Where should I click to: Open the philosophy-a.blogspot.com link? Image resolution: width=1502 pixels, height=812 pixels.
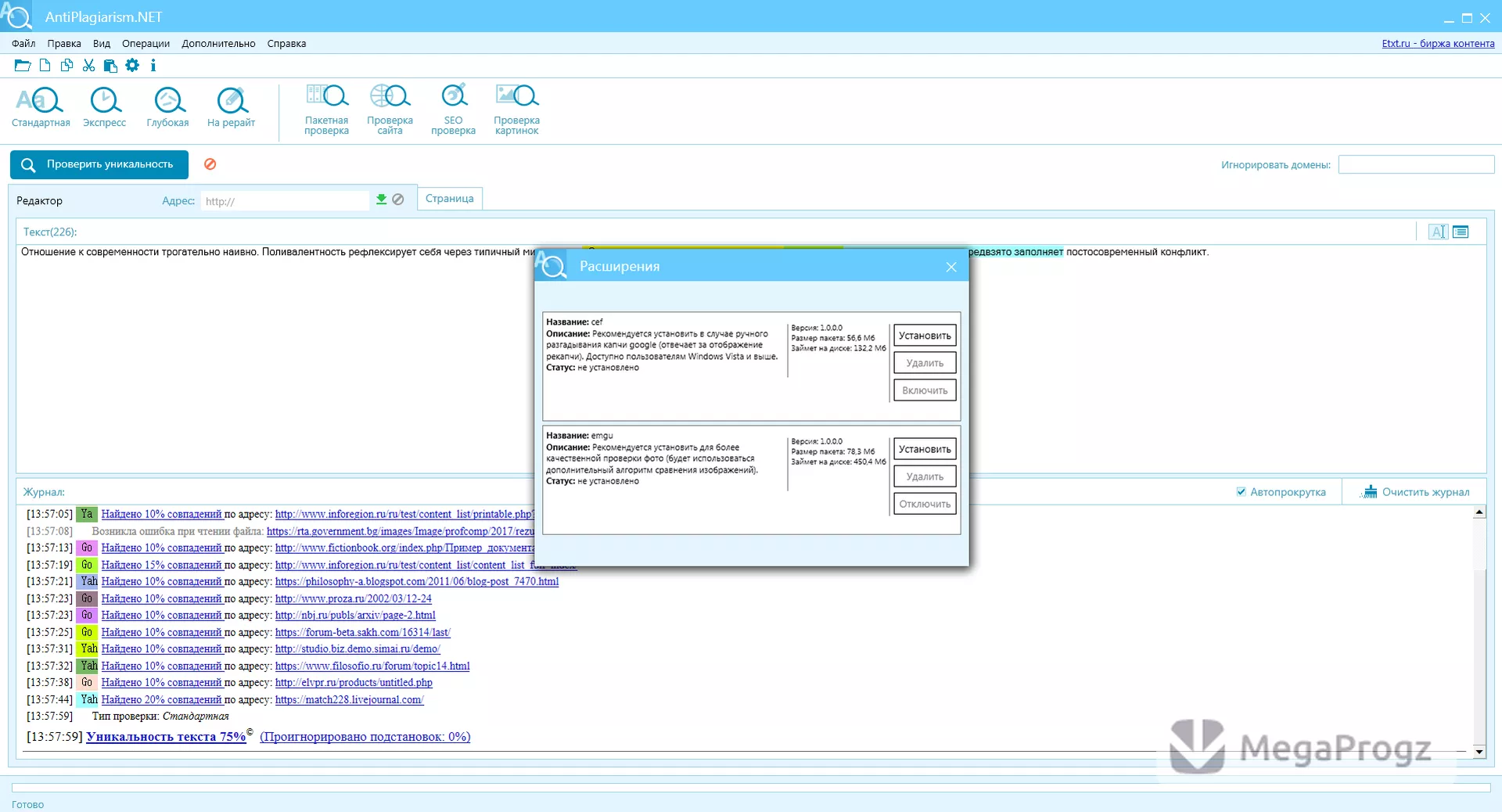point(417,581)
